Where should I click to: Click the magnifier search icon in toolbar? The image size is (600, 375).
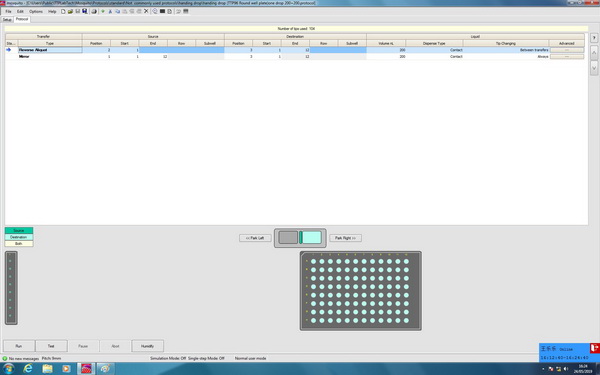pyautogui.click(x=155, y=11)
